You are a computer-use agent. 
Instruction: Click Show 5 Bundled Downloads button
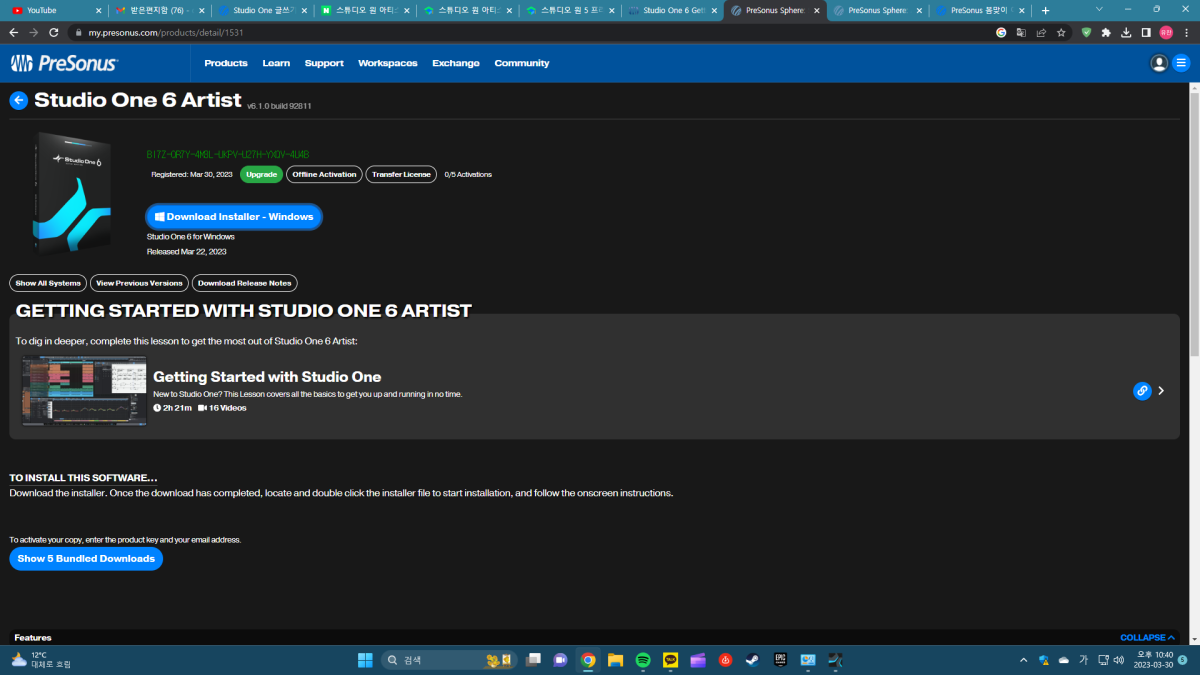[x=86, y=558]
